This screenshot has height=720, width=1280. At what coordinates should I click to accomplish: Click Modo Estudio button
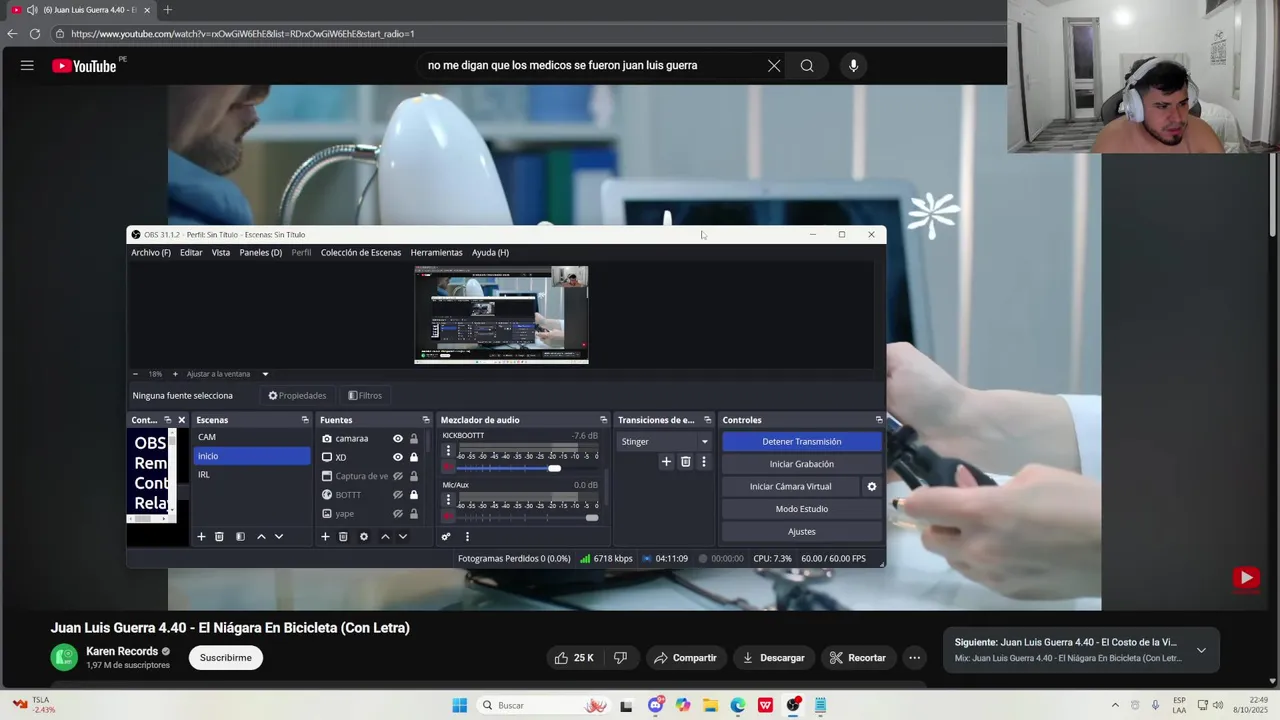pyautogui.click(x=802, y=509)
